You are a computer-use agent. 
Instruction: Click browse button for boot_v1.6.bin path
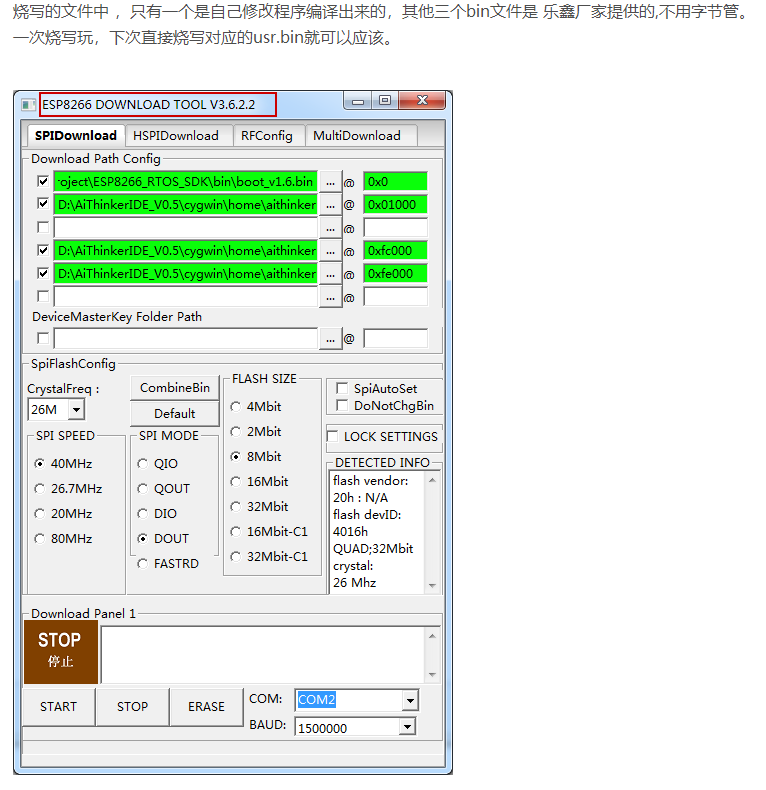pos(330,182)
